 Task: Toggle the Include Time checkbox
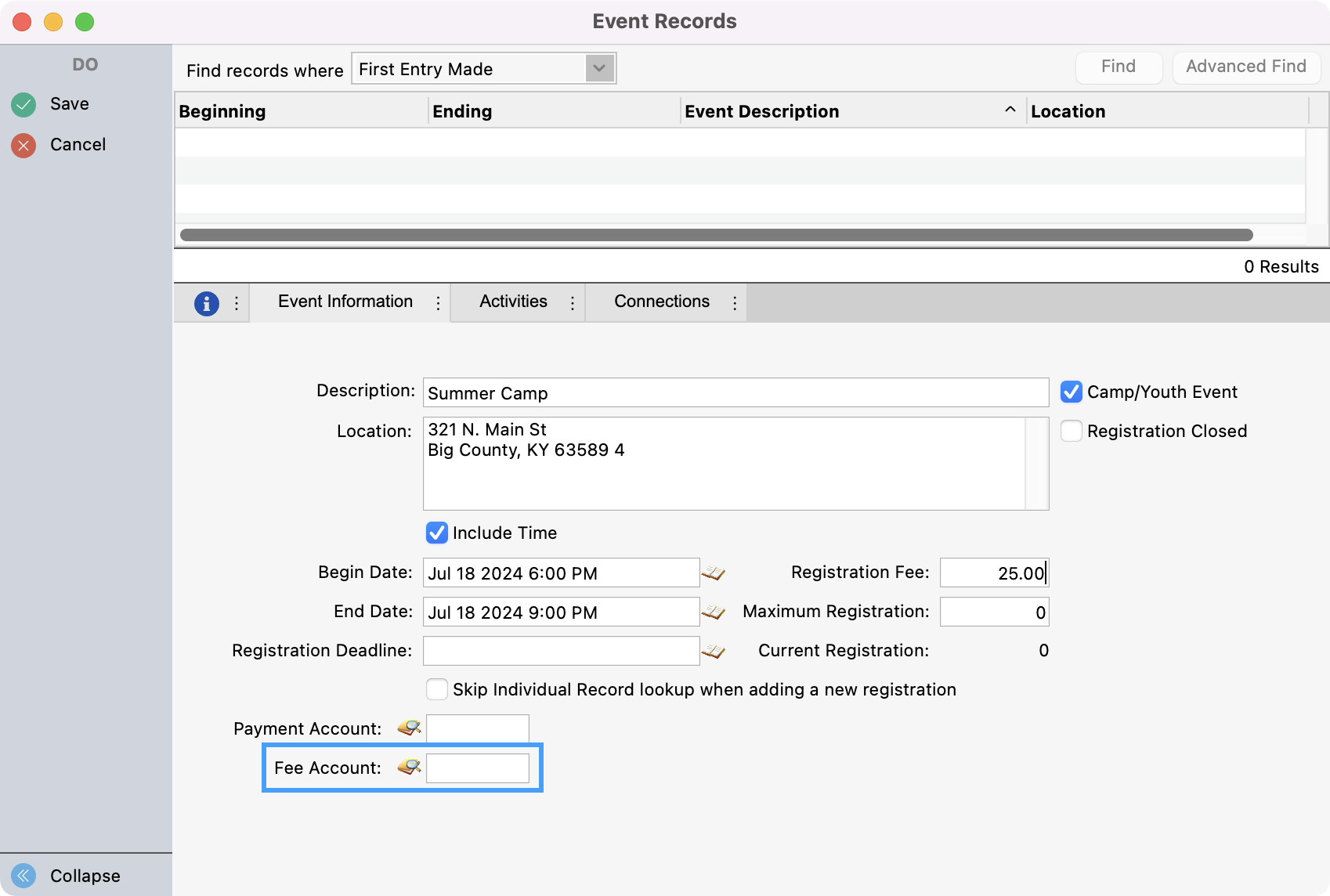pos(436,533)
